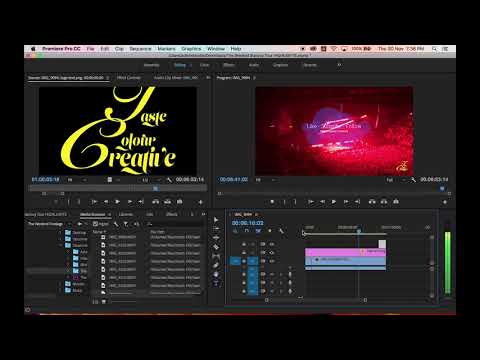Step back one frame in Program monitor
The width and height of the screenshot is (480, 360).
[322, 202]
